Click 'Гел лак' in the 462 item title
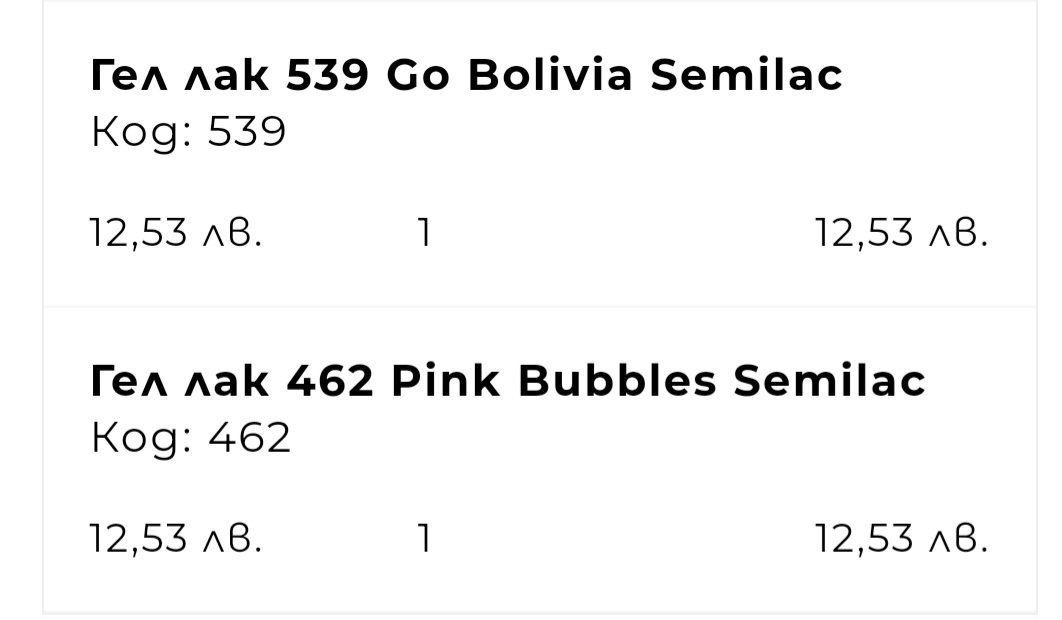The height and width of the screenshot is (620, 1062). (180, 381)
